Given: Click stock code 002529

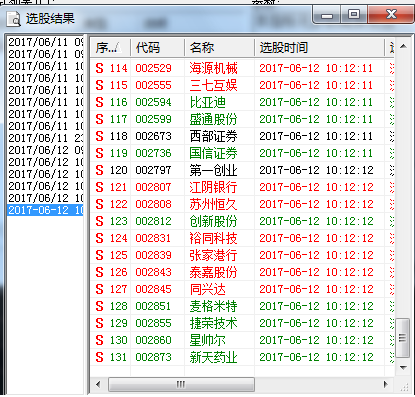Looking at the screenshot, I should pos(153,68).
